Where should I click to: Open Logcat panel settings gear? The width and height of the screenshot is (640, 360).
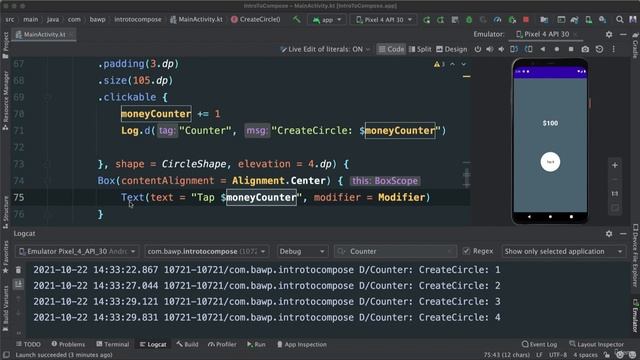(x=609, y=233)
